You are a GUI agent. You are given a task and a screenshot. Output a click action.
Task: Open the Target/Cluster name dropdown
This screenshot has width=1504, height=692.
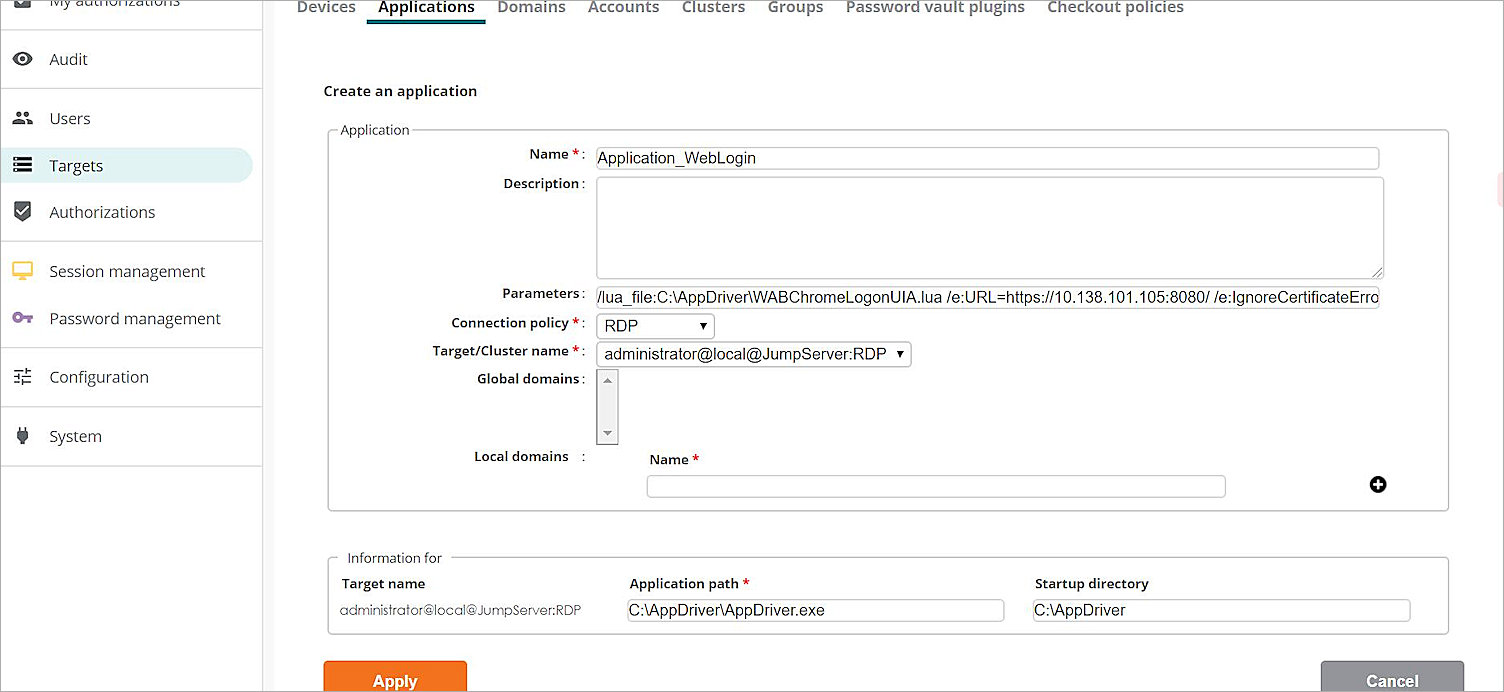click(752, 354)
